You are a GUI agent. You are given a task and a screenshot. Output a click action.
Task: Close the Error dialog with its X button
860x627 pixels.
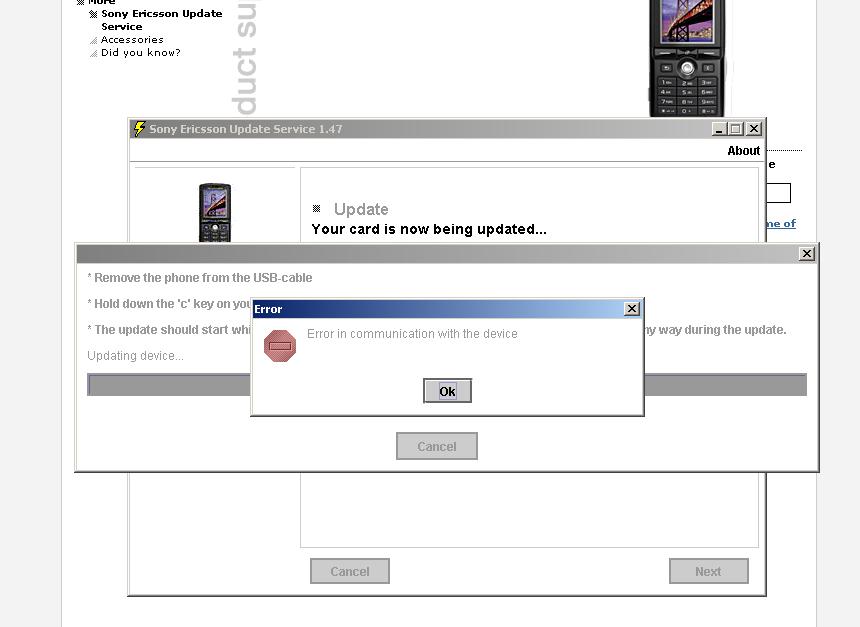632,309
